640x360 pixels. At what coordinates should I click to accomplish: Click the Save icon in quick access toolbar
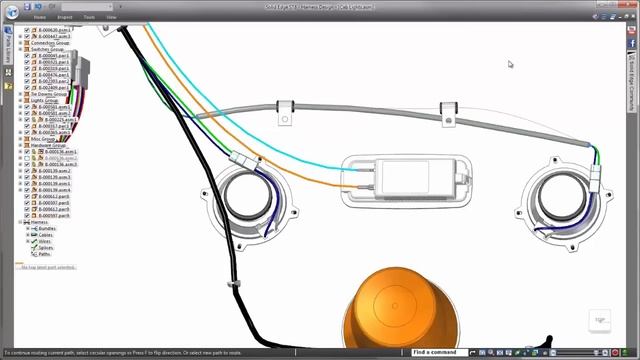[27, 7]
